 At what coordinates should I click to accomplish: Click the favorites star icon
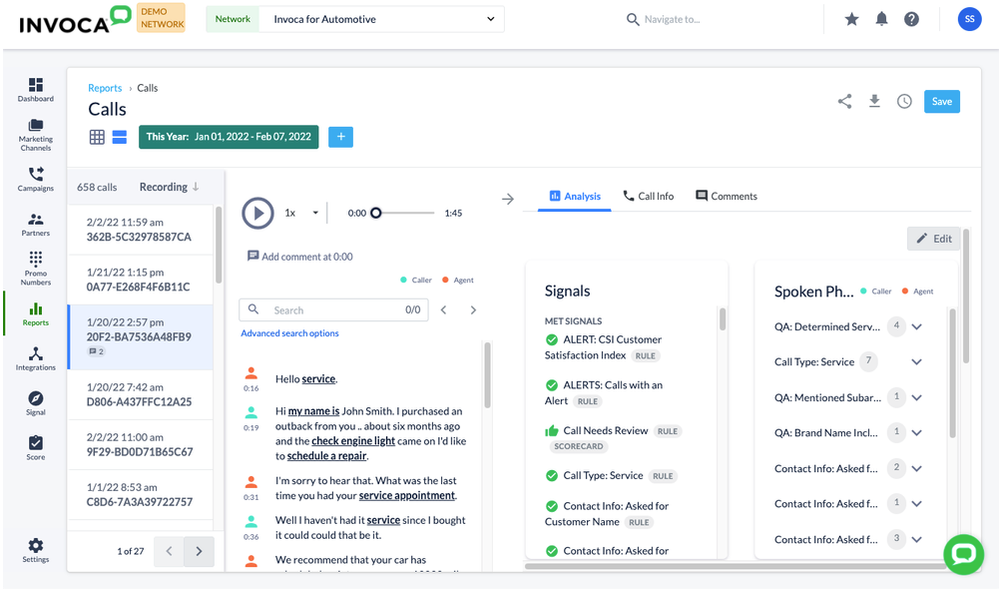pyautogui.click(x=852, y=19)
